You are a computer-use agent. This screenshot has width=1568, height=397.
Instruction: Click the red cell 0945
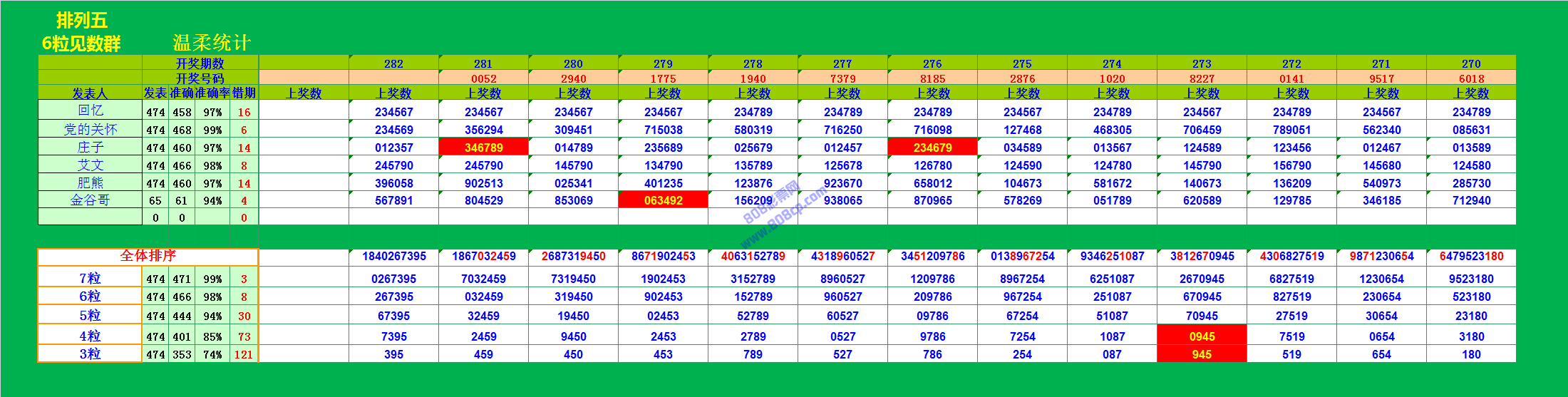tap(1202, 336)
